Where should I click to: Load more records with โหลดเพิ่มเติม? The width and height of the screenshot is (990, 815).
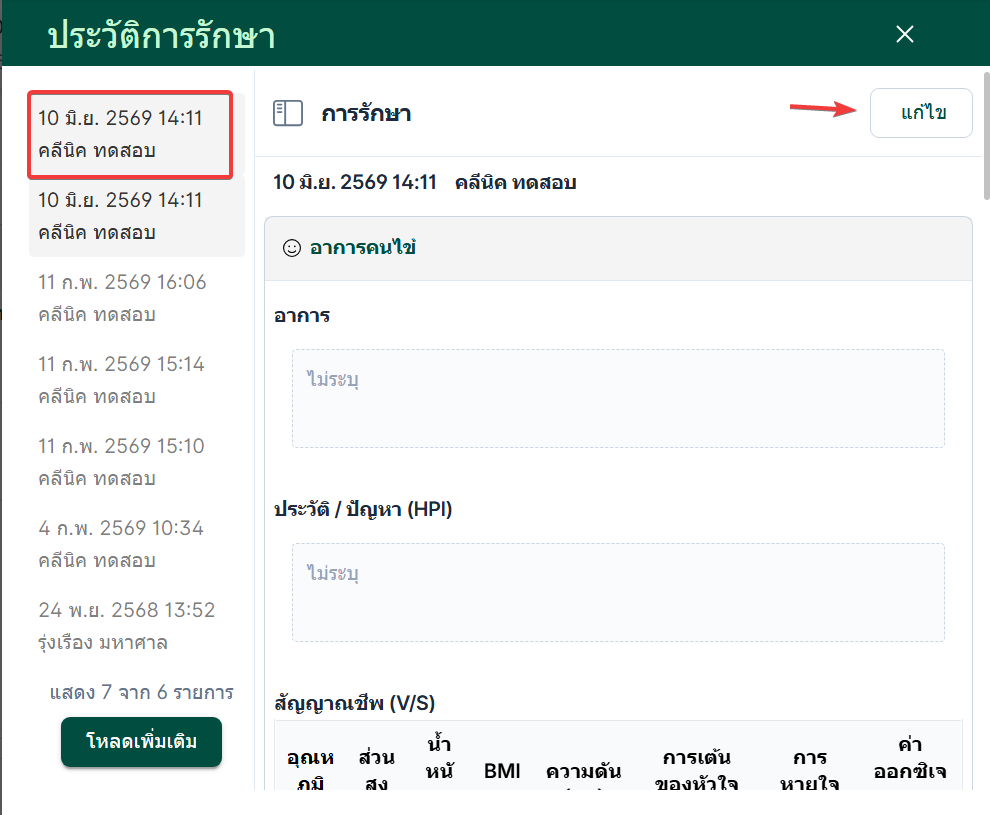tap(141, 742)
